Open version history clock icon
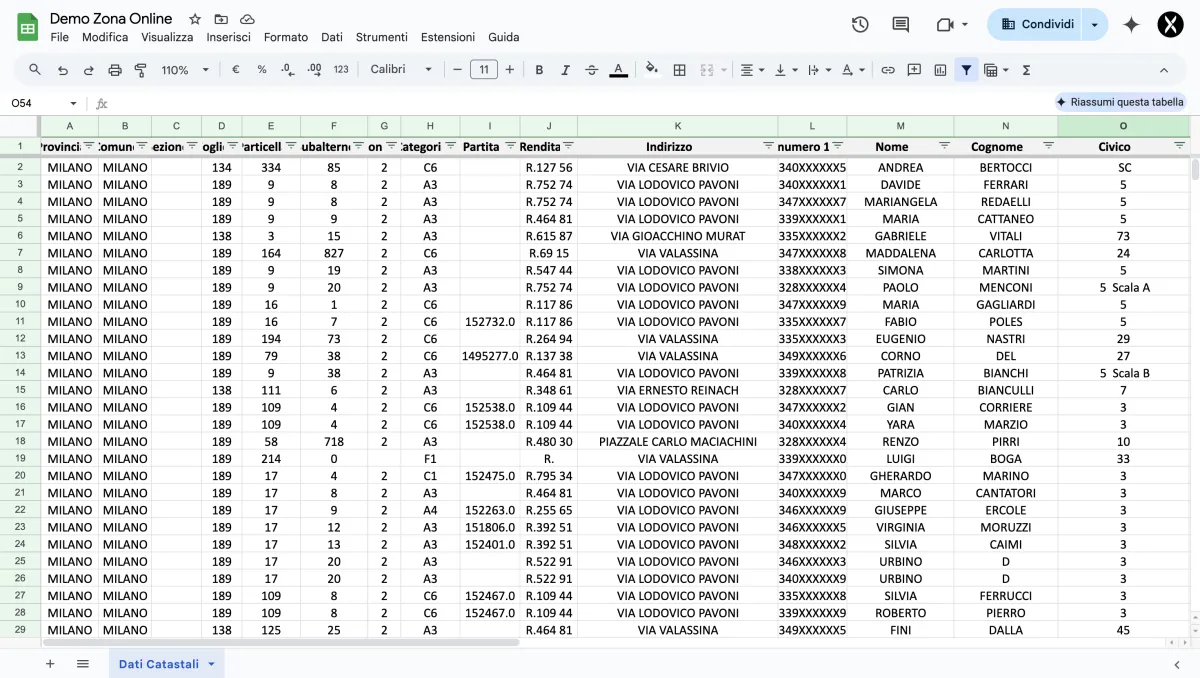Screen dimensions: 1200x678 click(860, 24)
